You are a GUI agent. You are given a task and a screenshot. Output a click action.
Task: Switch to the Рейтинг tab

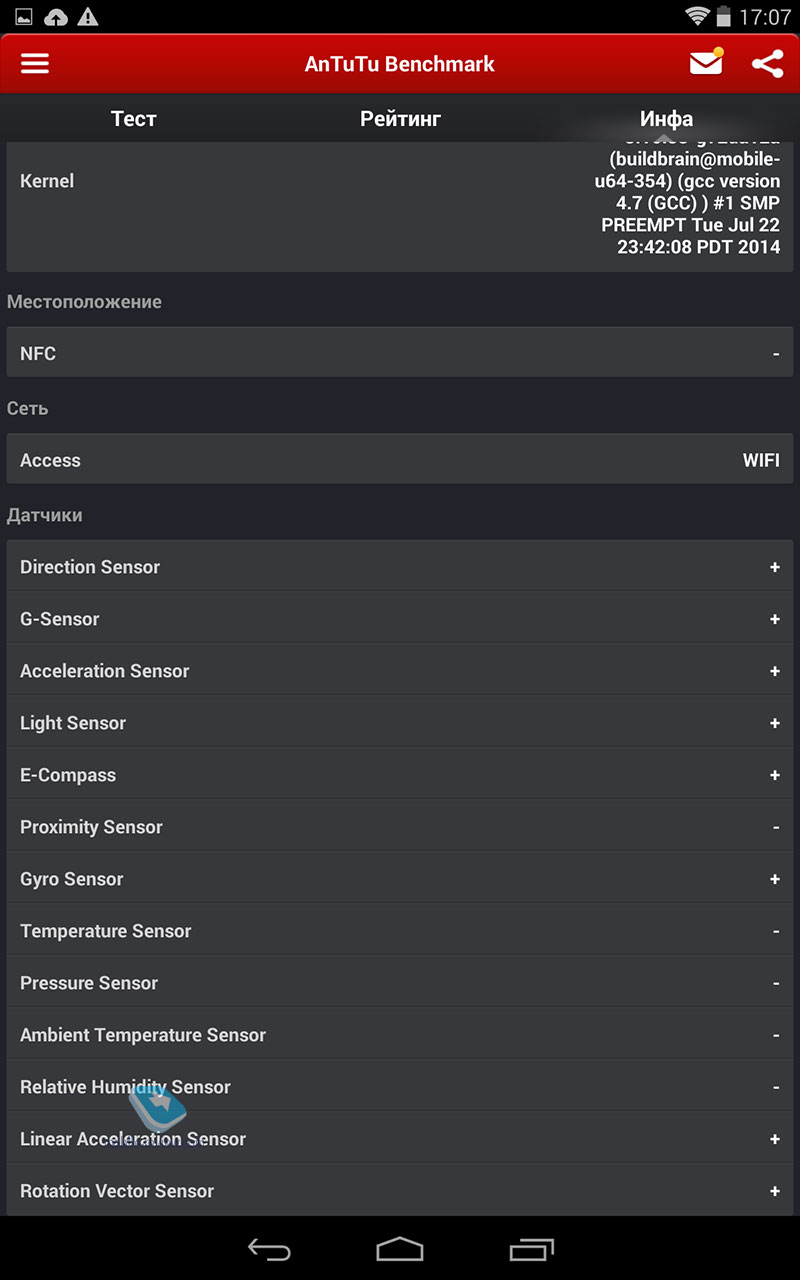(x=400, y=118)
